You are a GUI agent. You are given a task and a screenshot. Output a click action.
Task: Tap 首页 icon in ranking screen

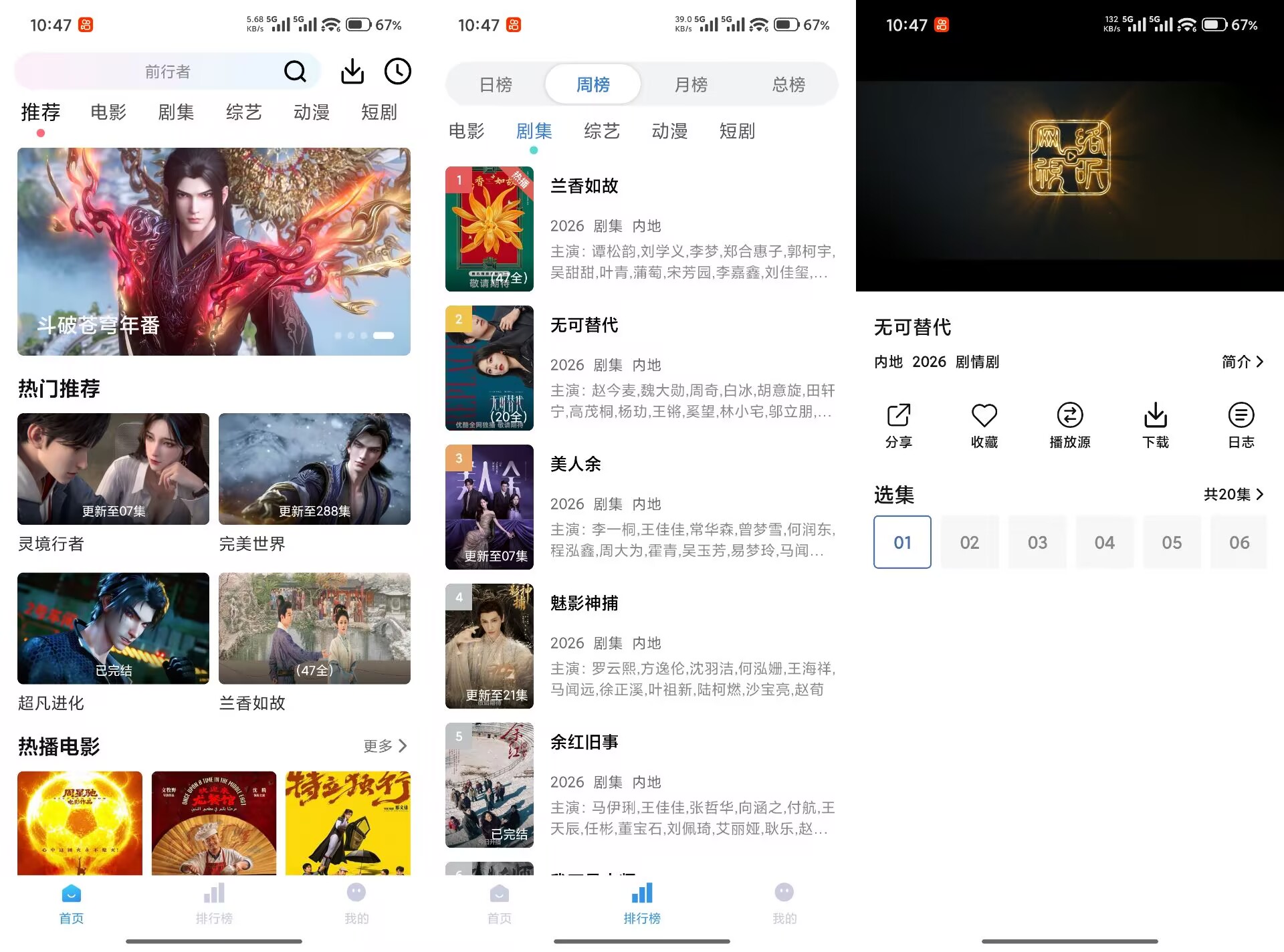[x=499, y=893]
